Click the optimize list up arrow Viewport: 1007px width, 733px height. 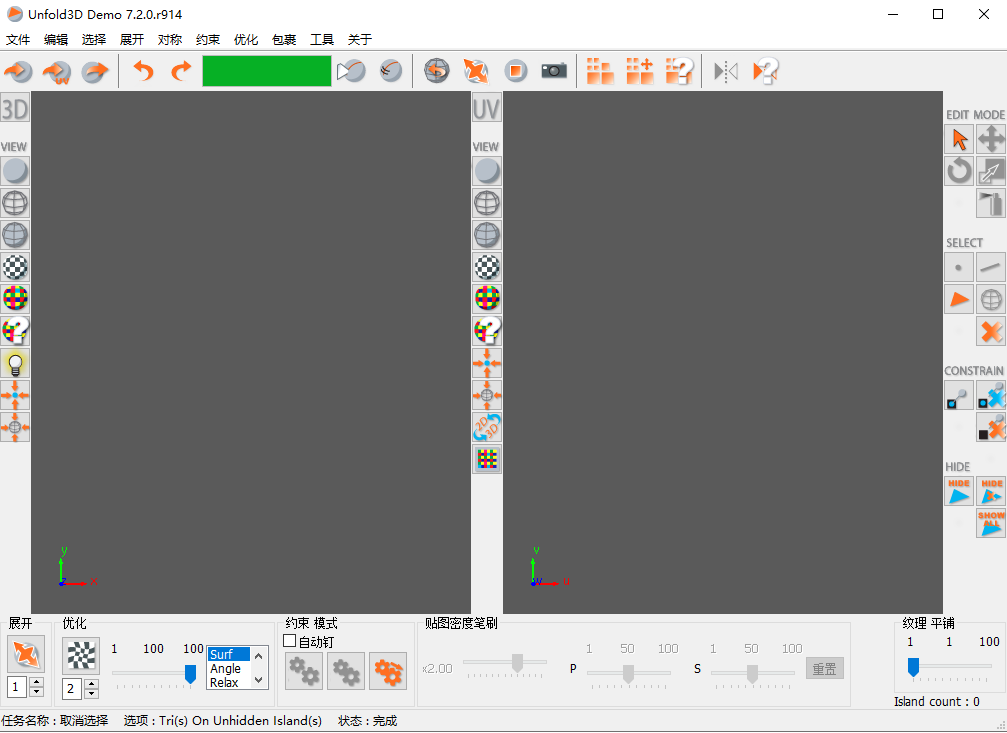[259, 656]
